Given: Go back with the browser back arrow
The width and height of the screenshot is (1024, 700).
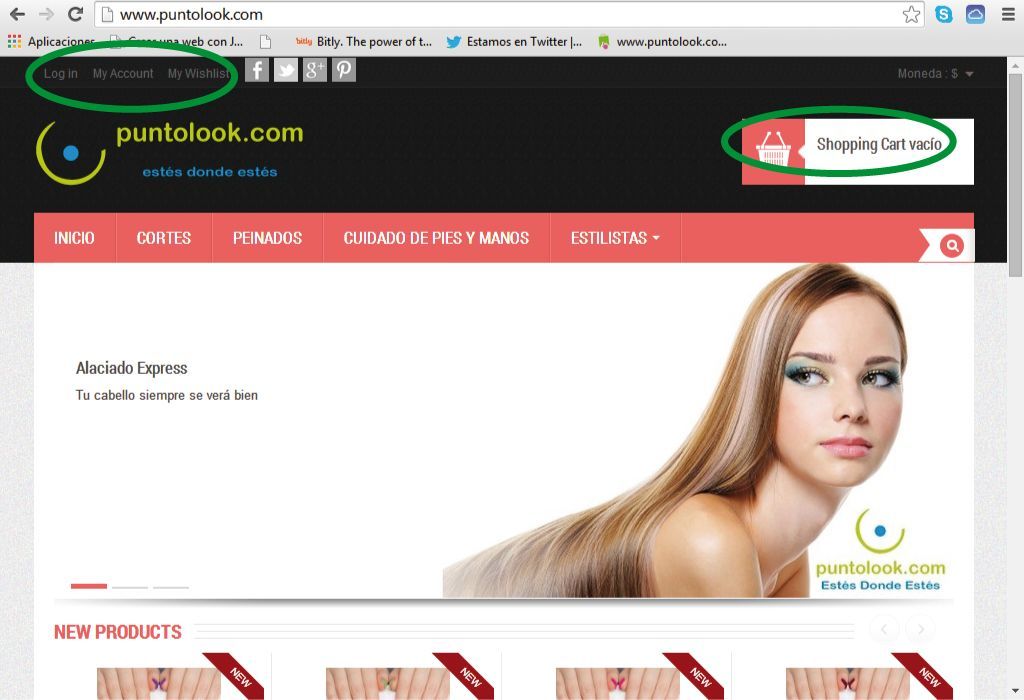Looking at the screenshot, I should [17, 14].
